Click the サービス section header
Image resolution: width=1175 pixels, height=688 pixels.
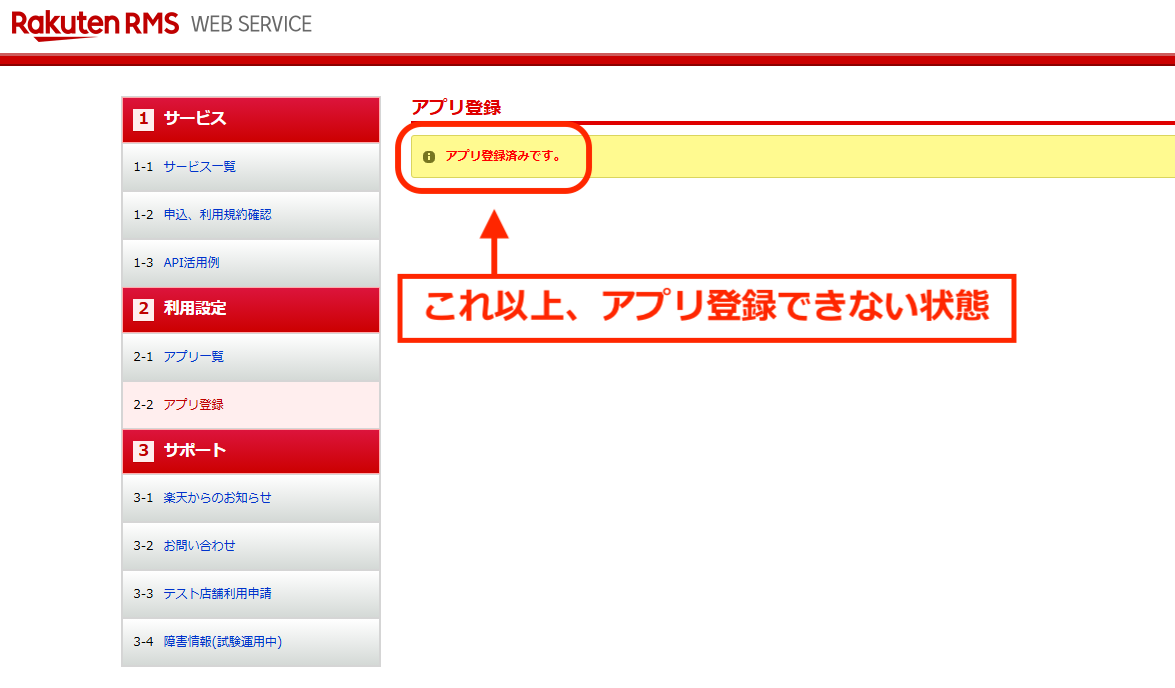[x=195, y=119]
